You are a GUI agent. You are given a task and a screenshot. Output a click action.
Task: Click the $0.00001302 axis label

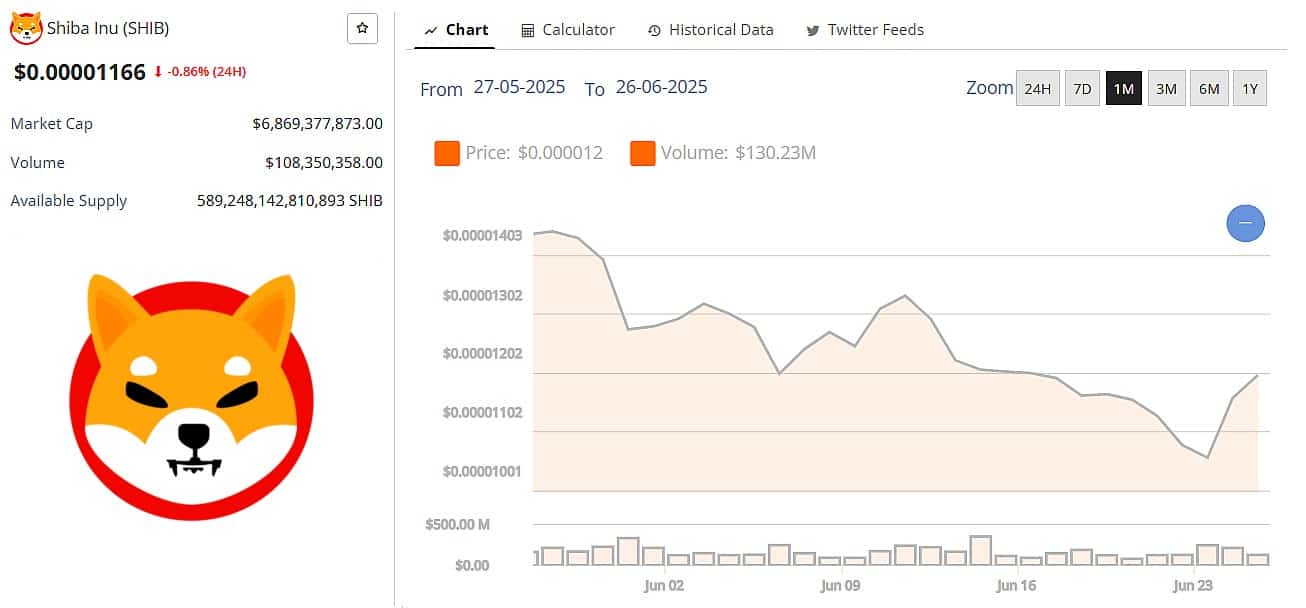tap(483, 296)
